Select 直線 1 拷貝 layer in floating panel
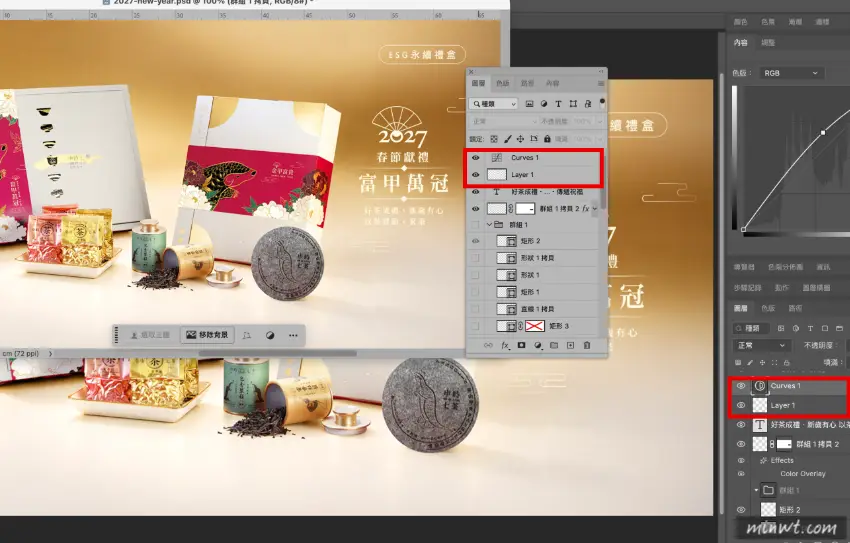 [535, 309]
